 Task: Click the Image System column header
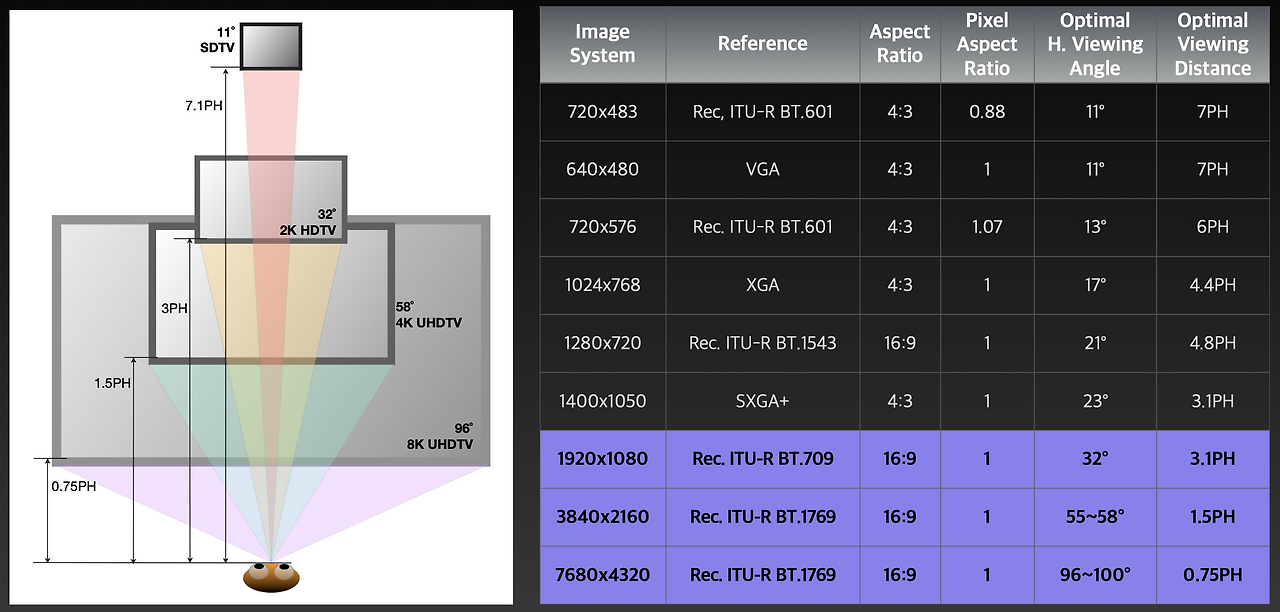click(x=603, y=44)
